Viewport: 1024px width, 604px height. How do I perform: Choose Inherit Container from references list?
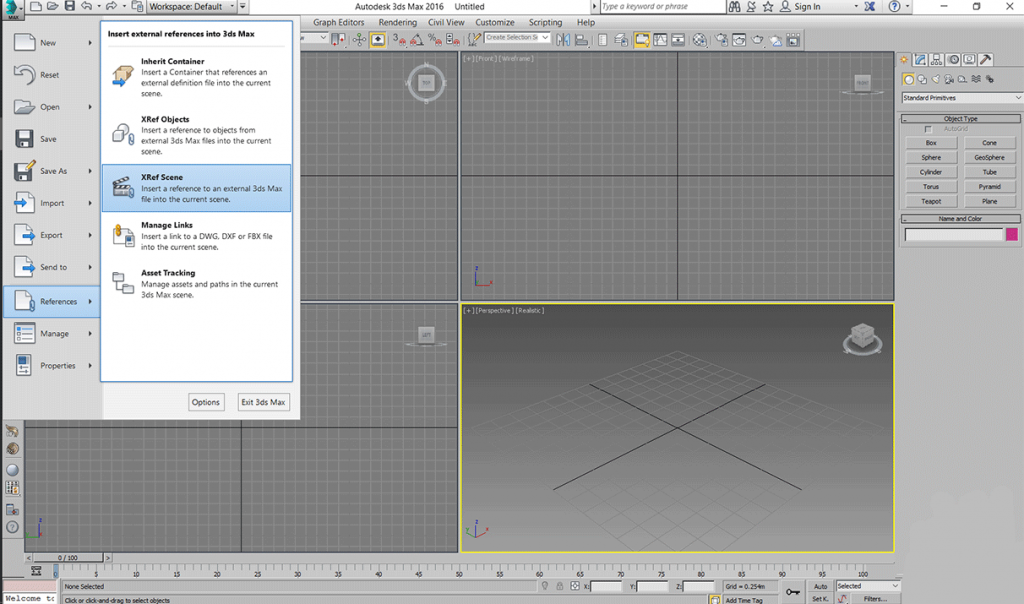(196, 77)
